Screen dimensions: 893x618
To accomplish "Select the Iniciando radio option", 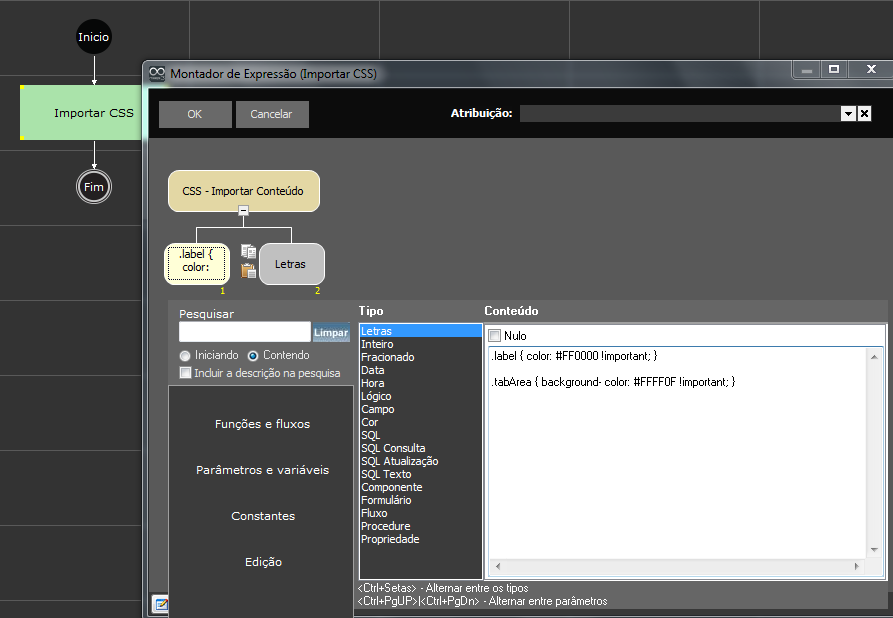I will pos(185,355).
